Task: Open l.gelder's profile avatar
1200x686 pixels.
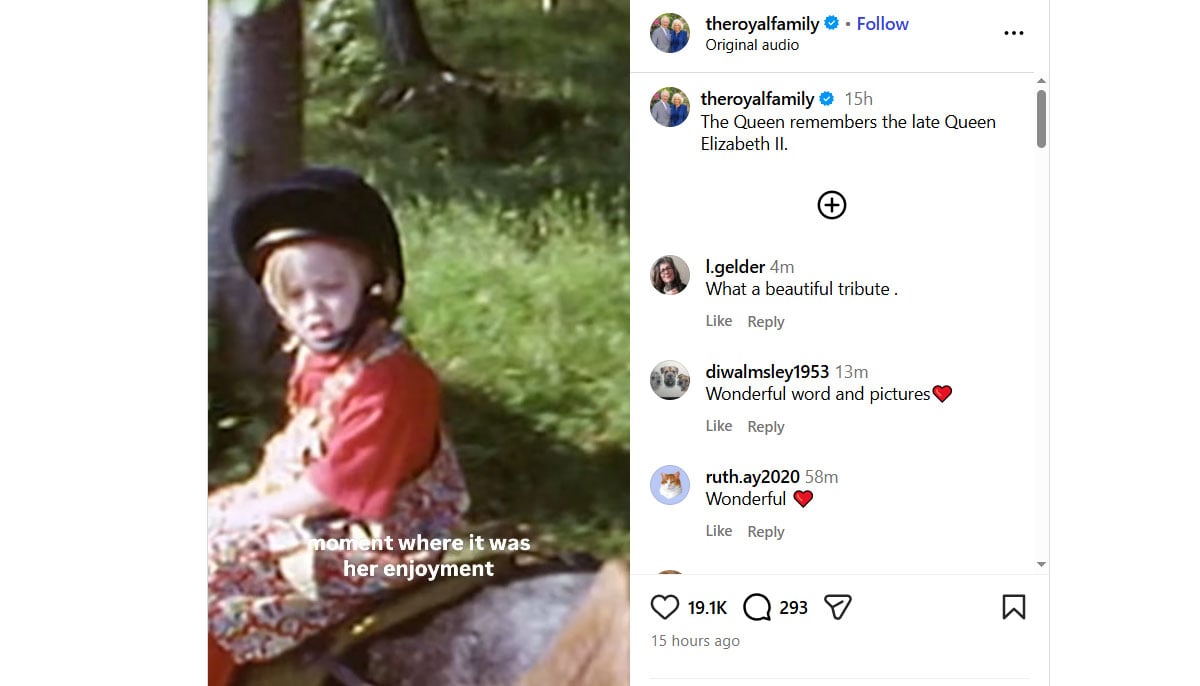Action: 670,275
